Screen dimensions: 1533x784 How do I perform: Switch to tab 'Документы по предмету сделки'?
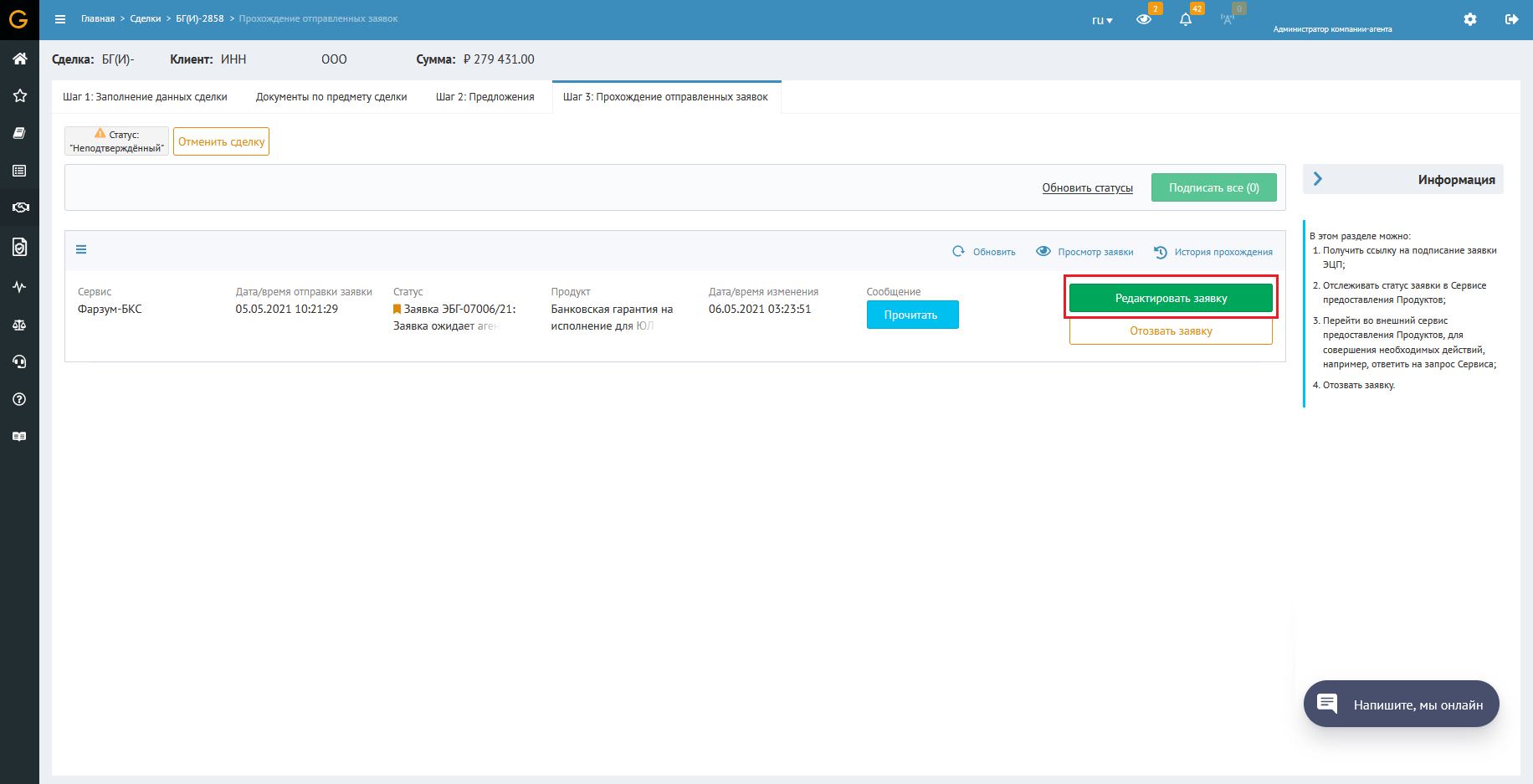[331, 97]
